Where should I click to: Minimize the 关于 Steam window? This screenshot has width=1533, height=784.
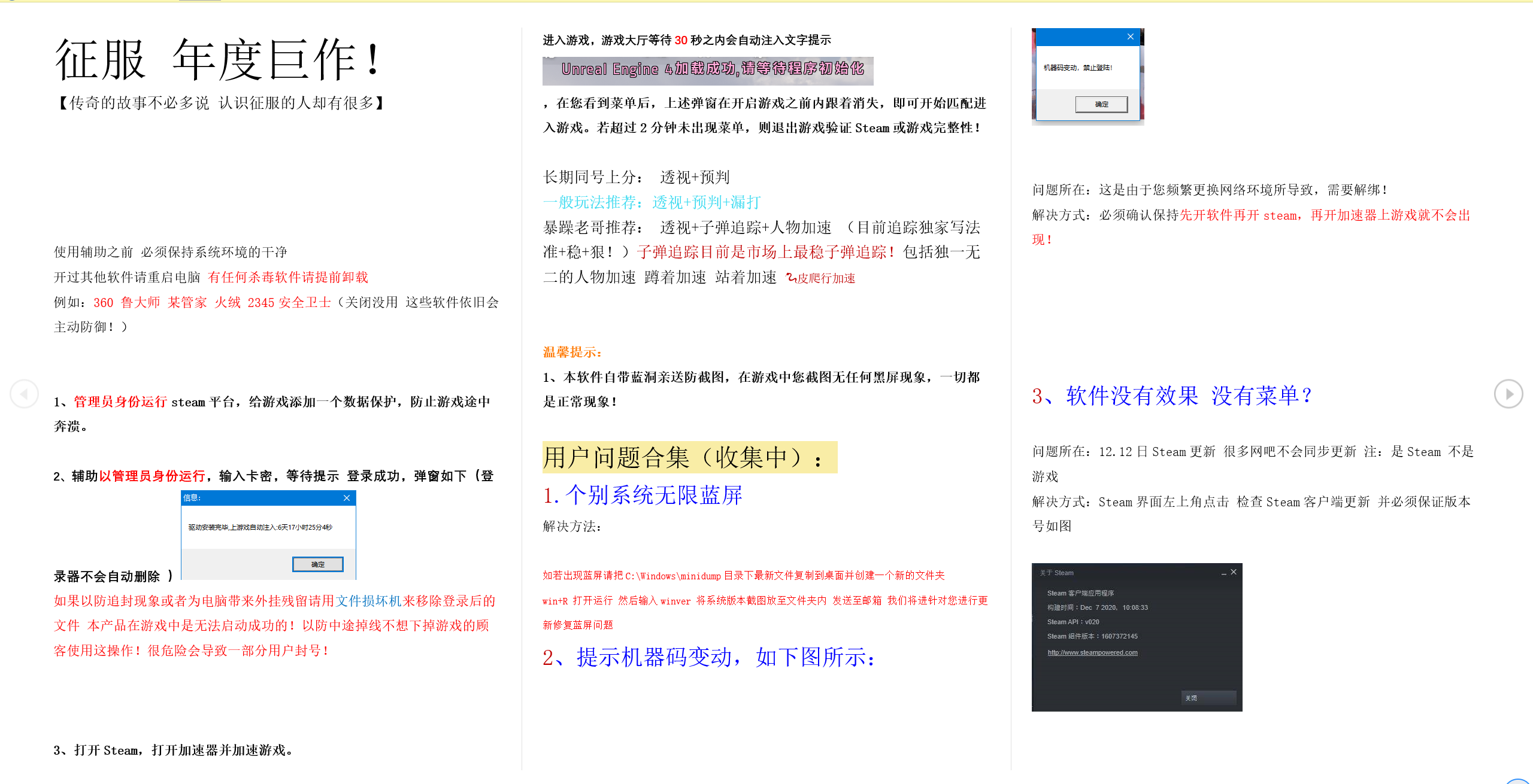click(x=1224, y=573)
